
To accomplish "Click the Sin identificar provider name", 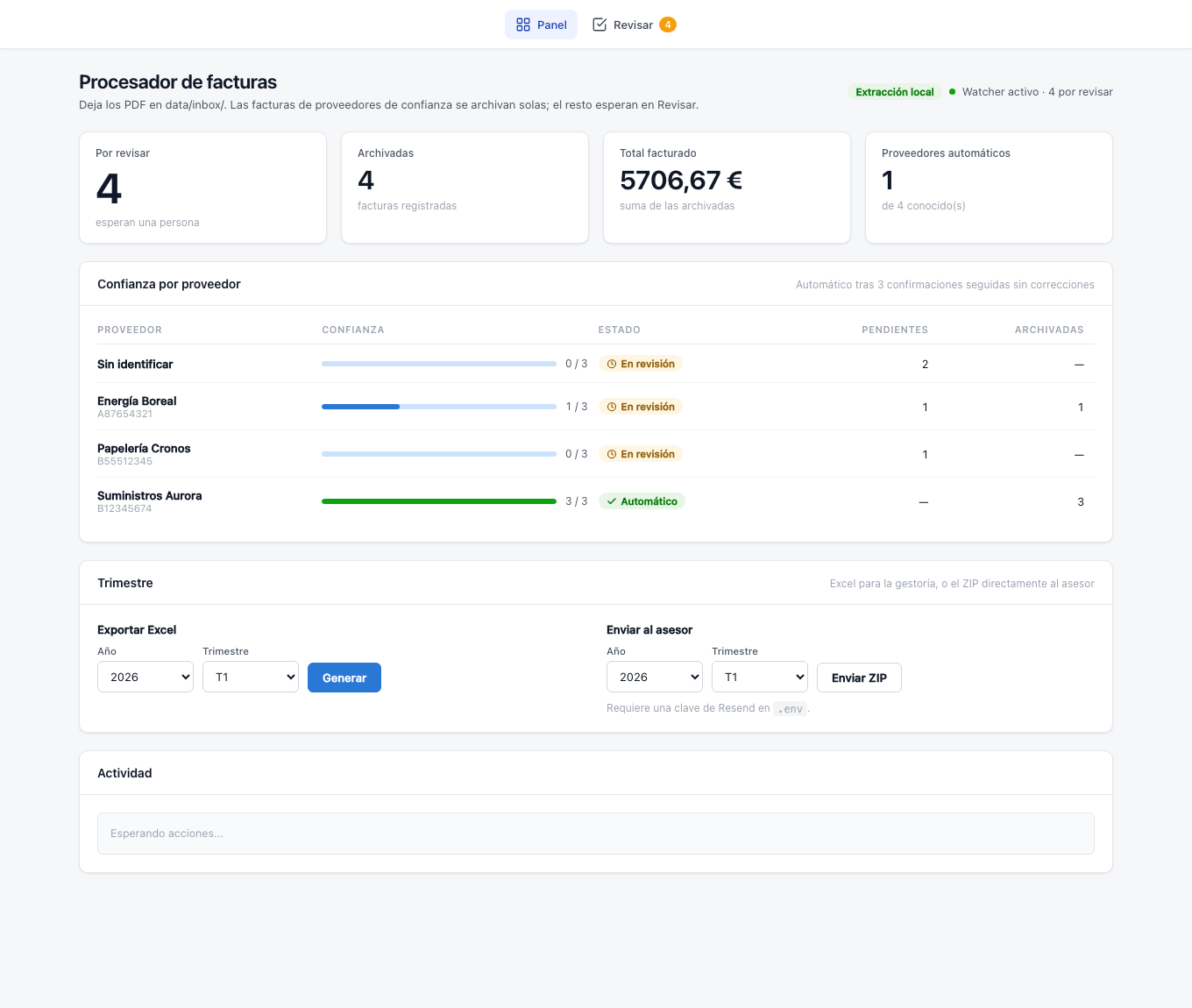I will click(x=135, y=364).
